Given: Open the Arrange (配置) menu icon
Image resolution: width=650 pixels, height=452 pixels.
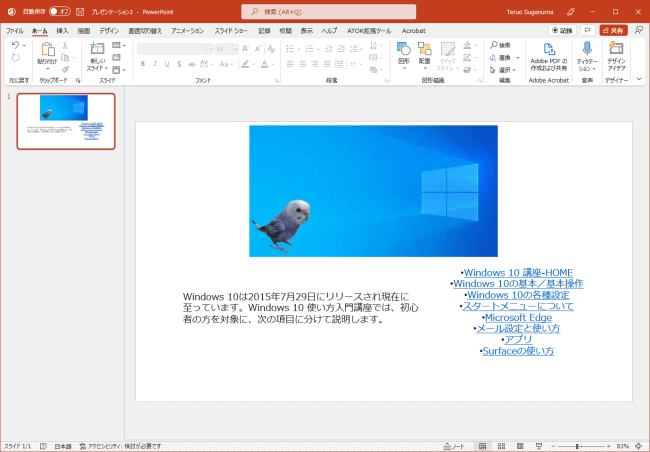Looking at the screenshot, I should point(424,49).
